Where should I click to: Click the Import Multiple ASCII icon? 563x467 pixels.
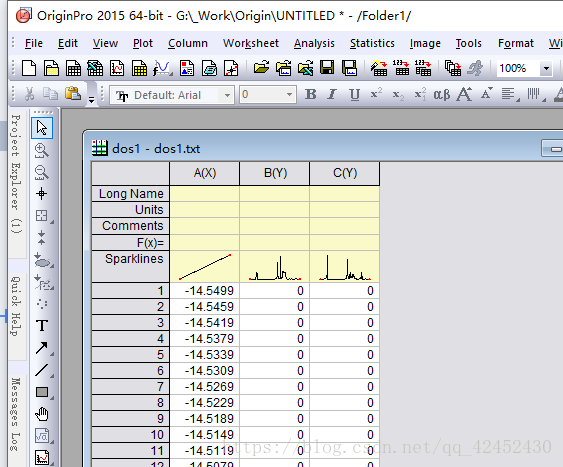click(423, 68)
